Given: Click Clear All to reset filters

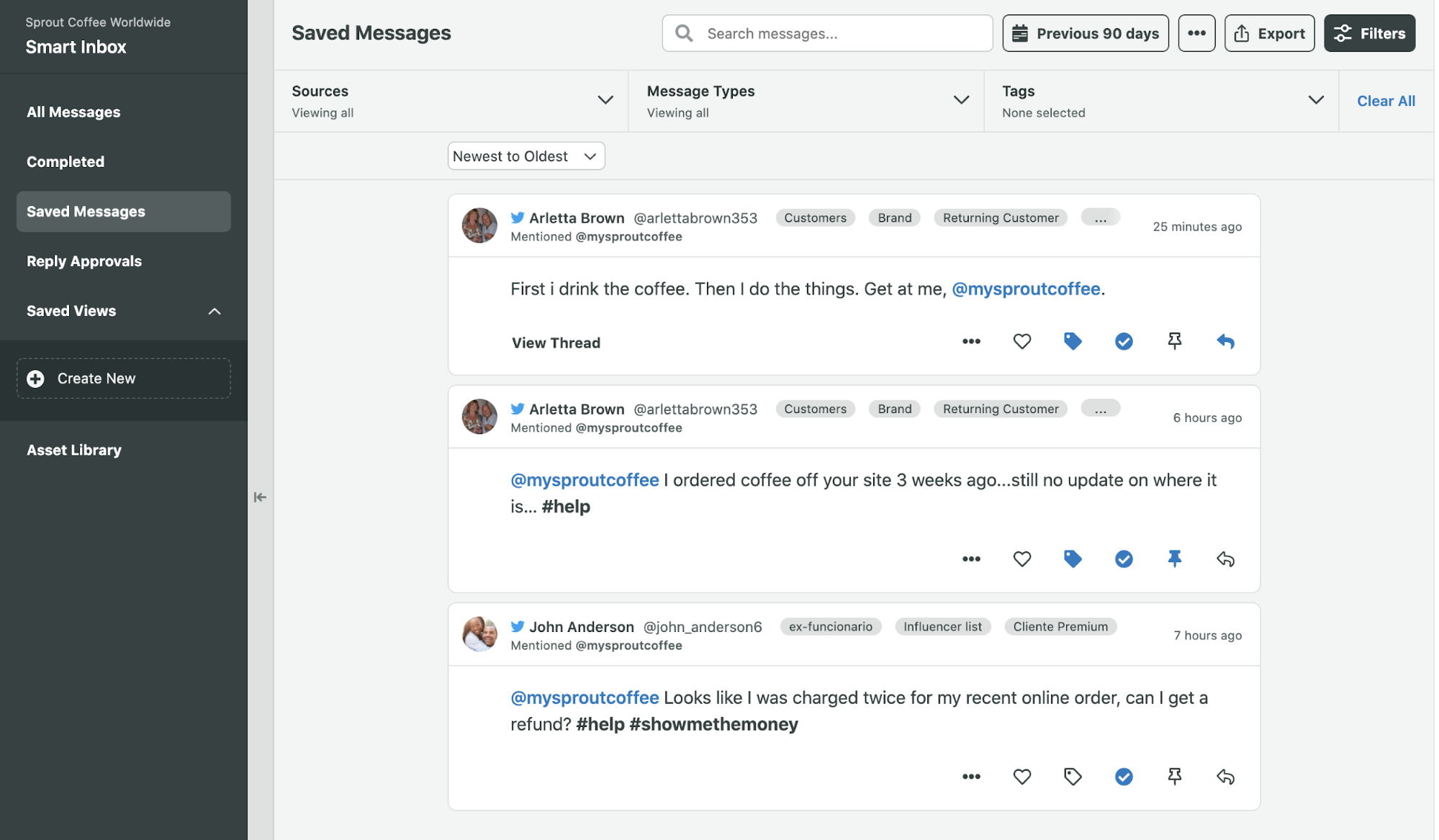Looking at the screenshot, I should (1385, 101).
